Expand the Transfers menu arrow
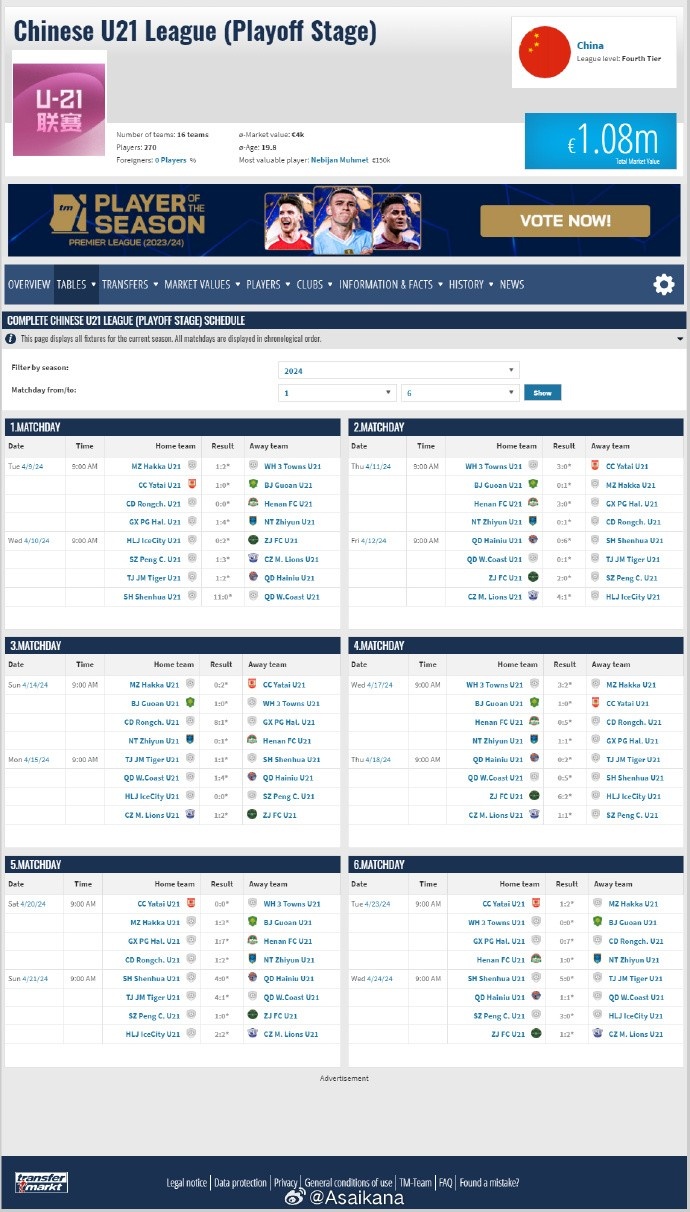690x1212 pixels. [x=155, y=284]
